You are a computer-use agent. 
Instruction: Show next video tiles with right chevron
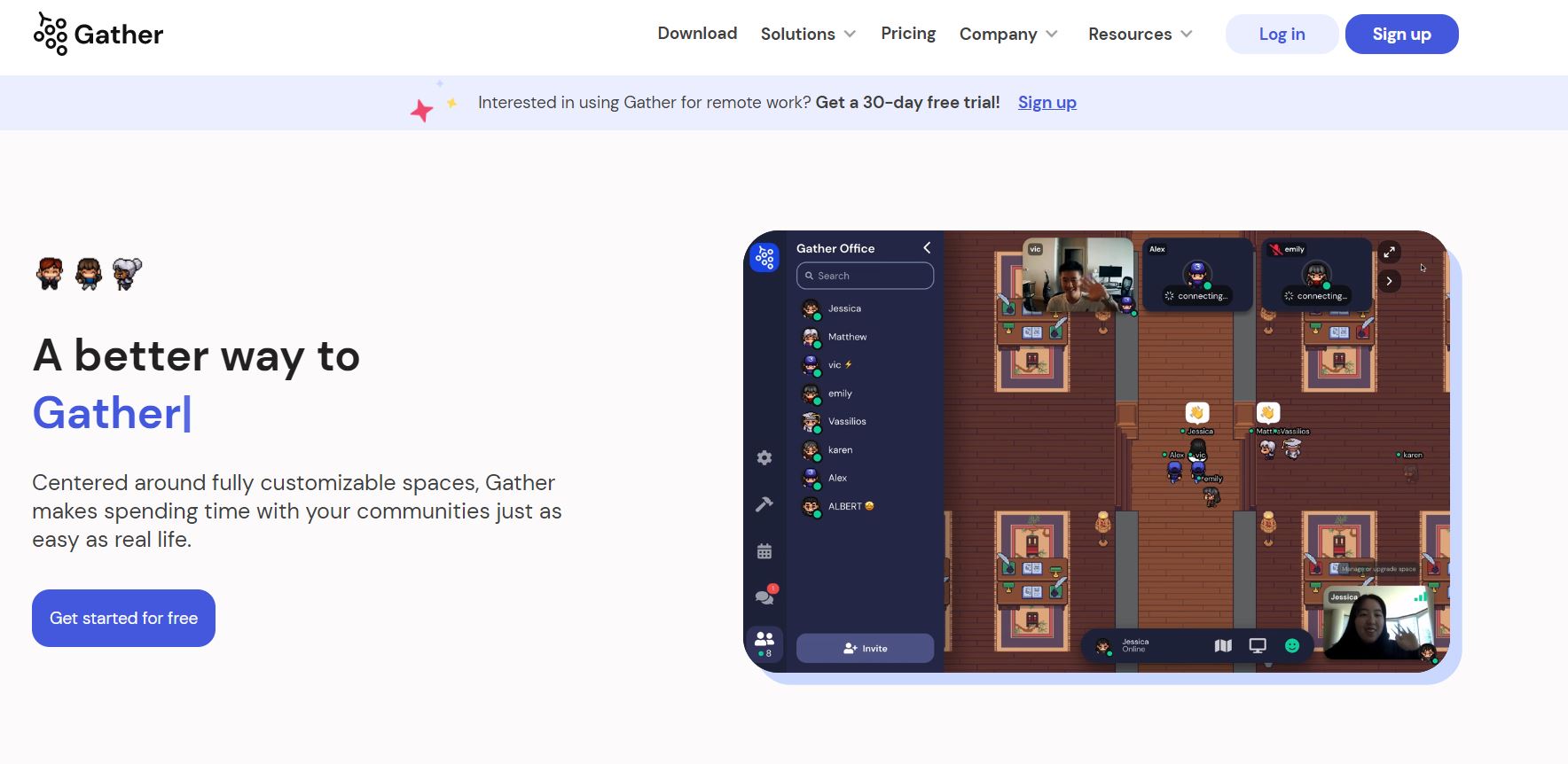(x=1389, y=281)
